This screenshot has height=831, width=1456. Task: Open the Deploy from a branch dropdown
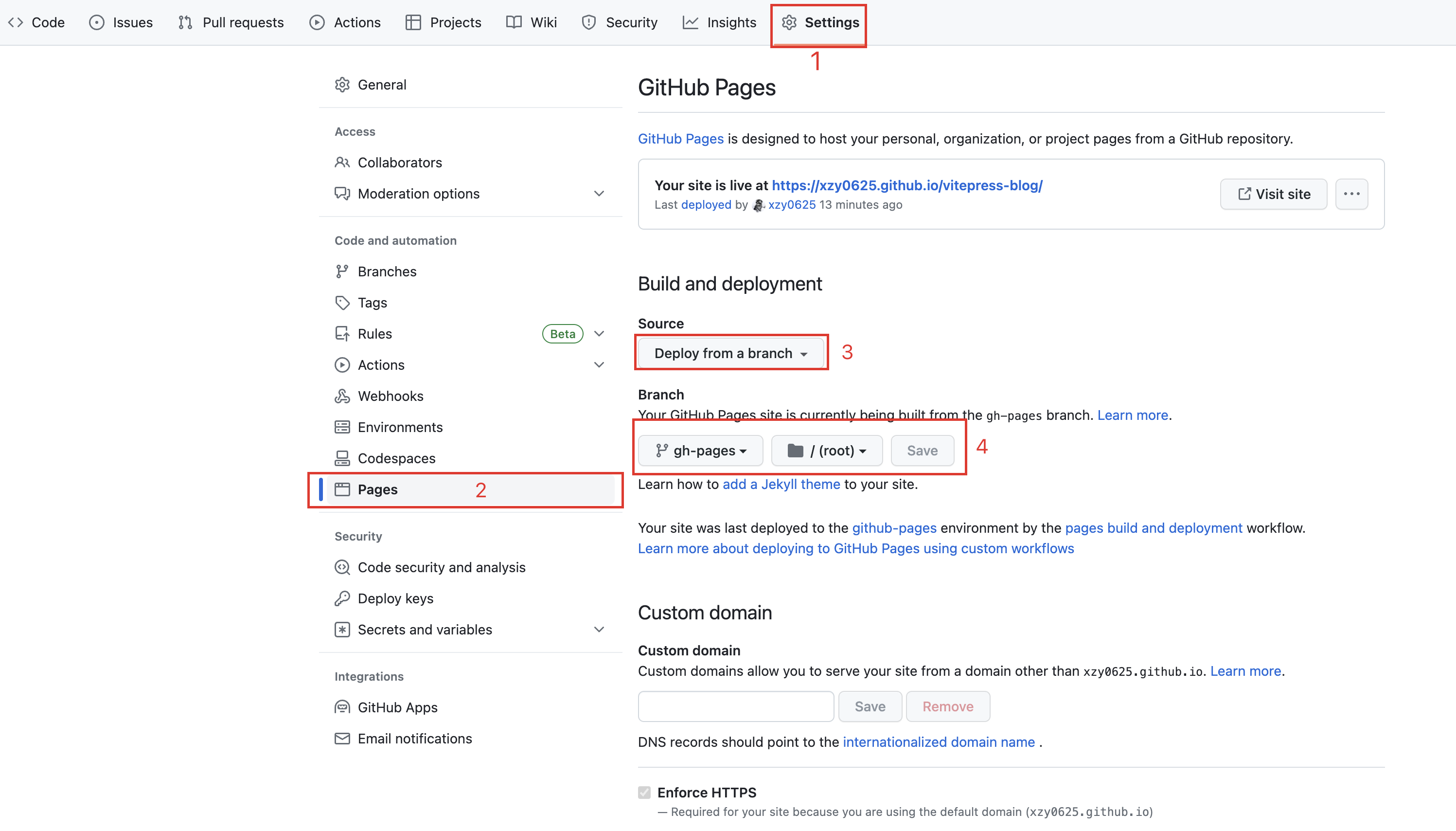[x=730, y=353]
